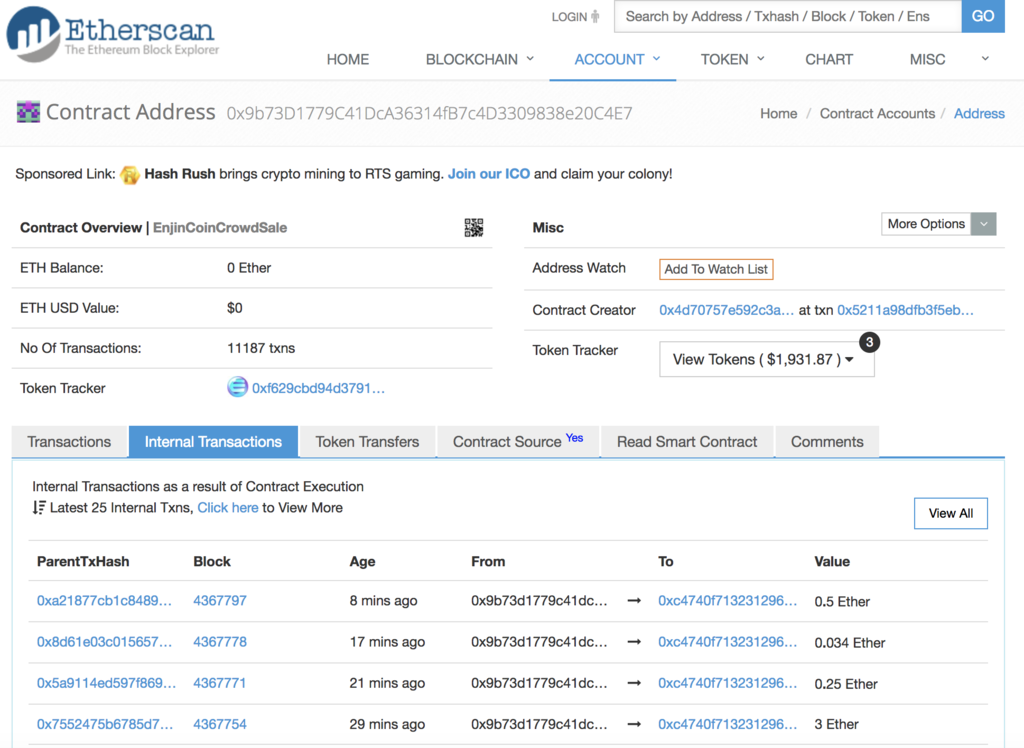Follow the Join our ICO link

(x=488, y=174)
